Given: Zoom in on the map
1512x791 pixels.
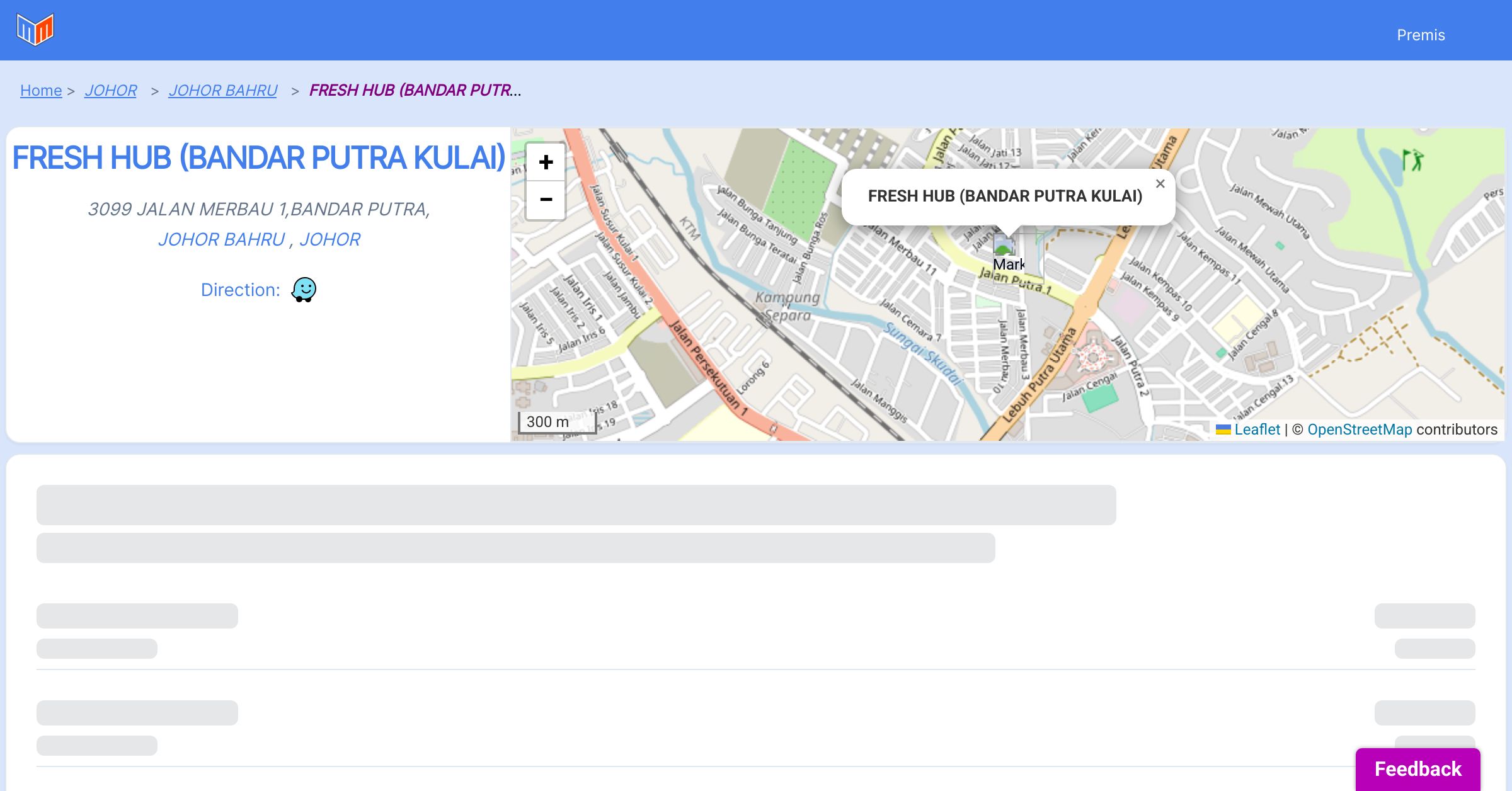Looking at the screenshot, I should pyautogui.click(x=546, y=162).
